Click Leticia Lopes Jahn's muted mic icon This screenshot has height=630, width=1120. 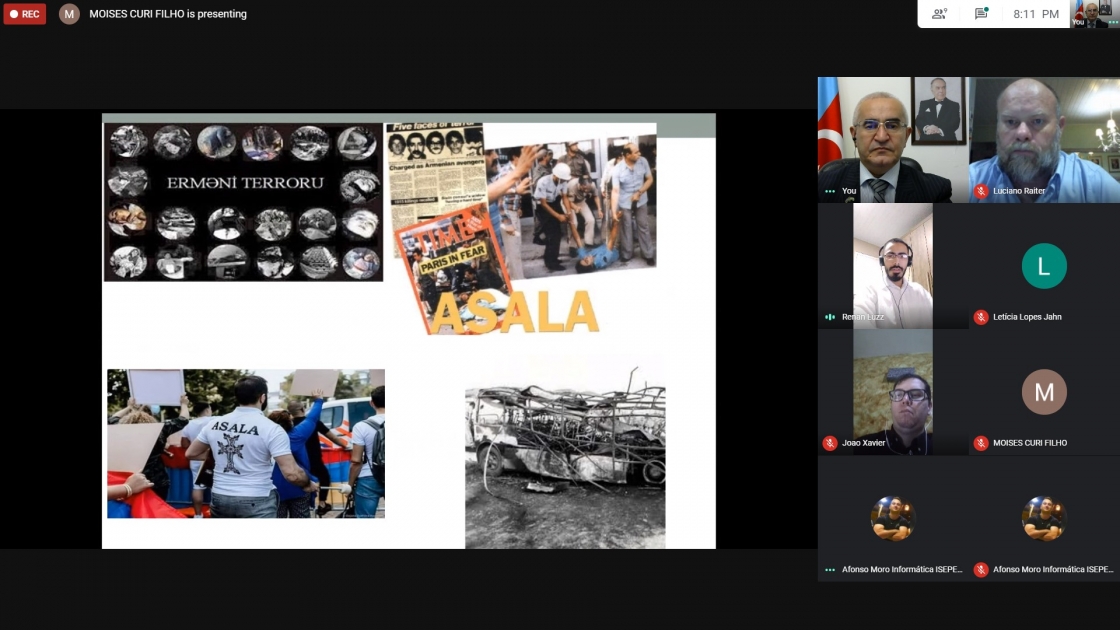click(x=981, y=316)
